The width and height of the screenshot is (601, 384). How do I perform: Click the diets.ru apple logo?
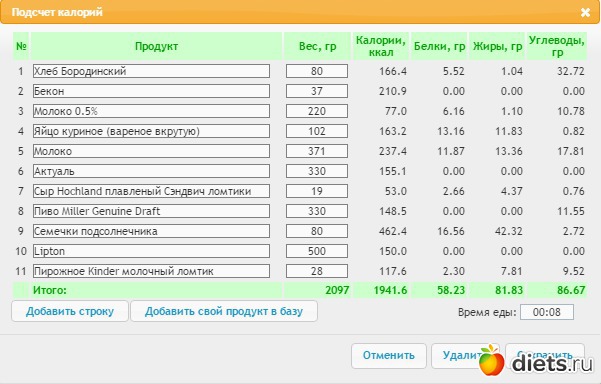point(491,360)
